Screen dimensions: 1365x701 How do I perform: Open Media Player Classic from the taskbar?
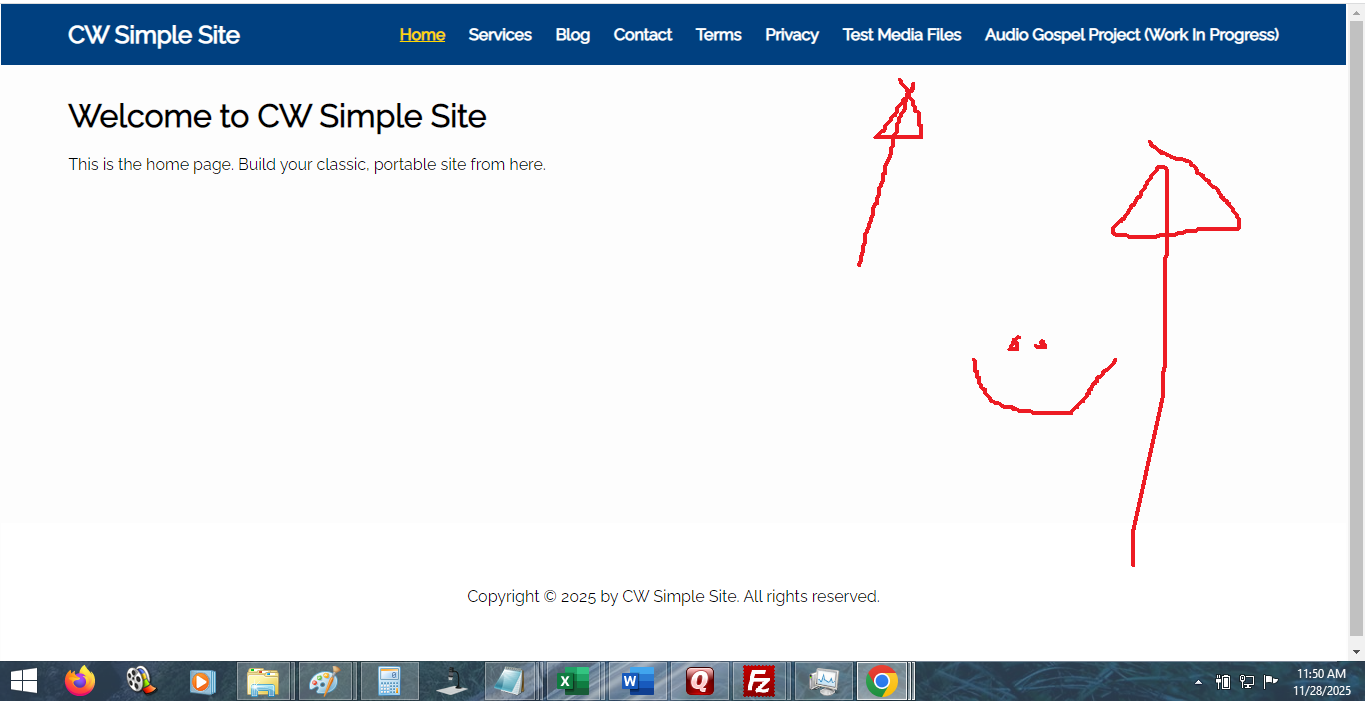pyautogui.click(x=141, y=681)
